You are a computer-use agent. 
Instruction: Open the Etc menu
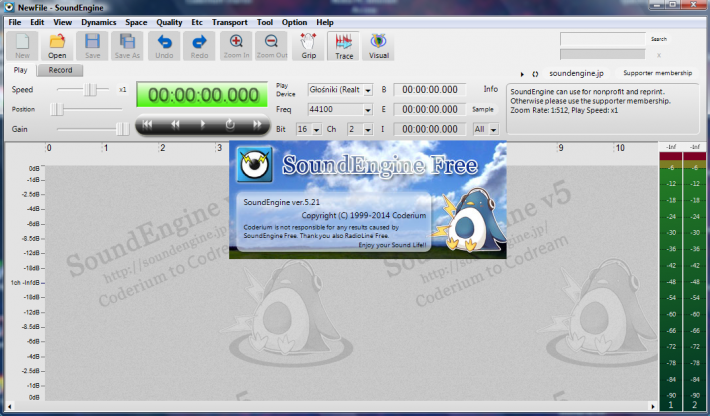coord(197,22)
